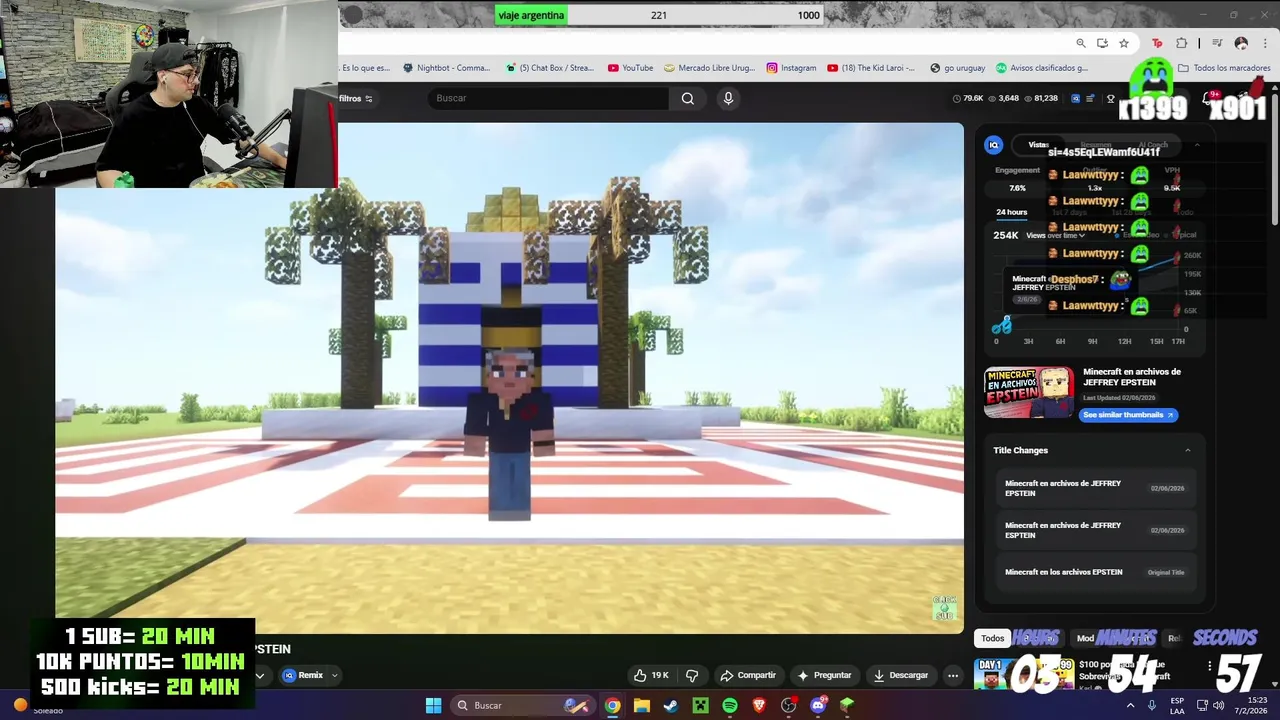Select the 24 hours time range

pyautogui.click(x=1011, y=212)
